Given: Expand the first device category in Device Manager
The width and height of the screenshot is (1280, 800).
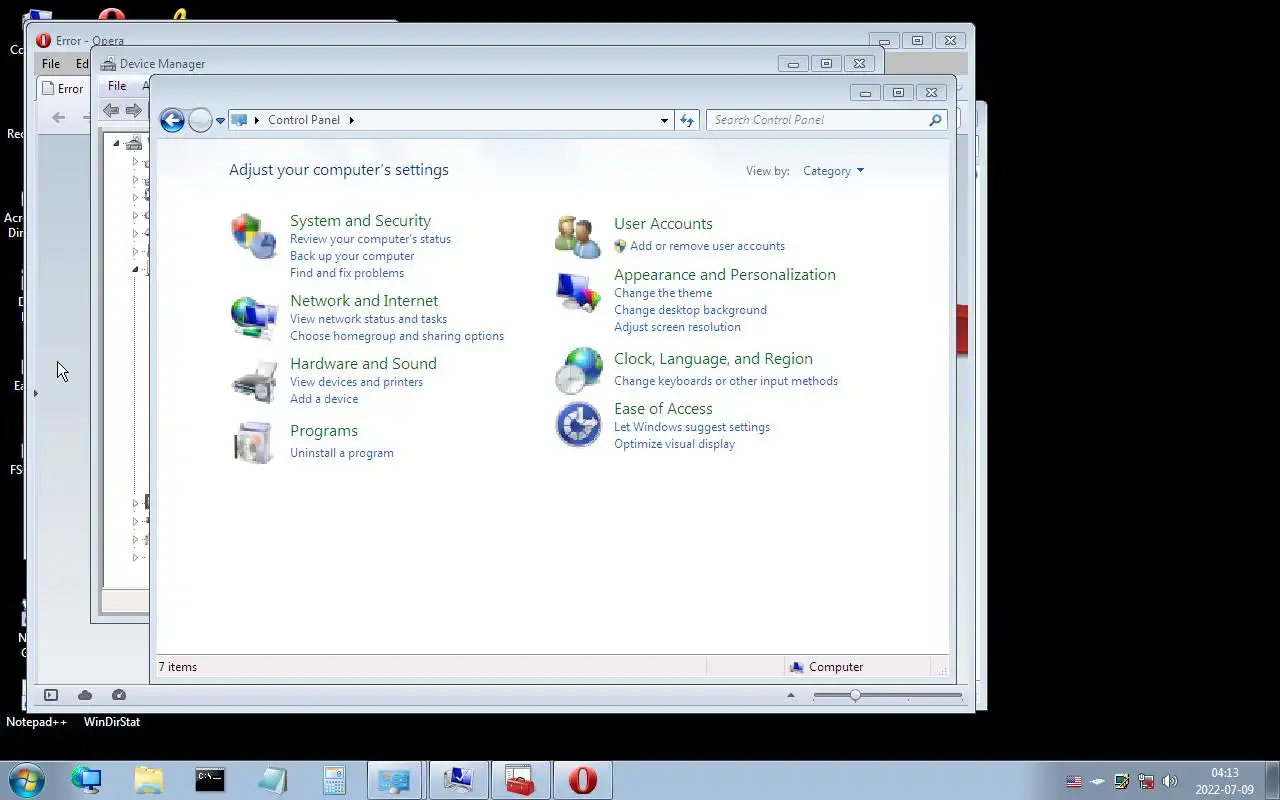Looking at the screenshot, I should [135, 162].
